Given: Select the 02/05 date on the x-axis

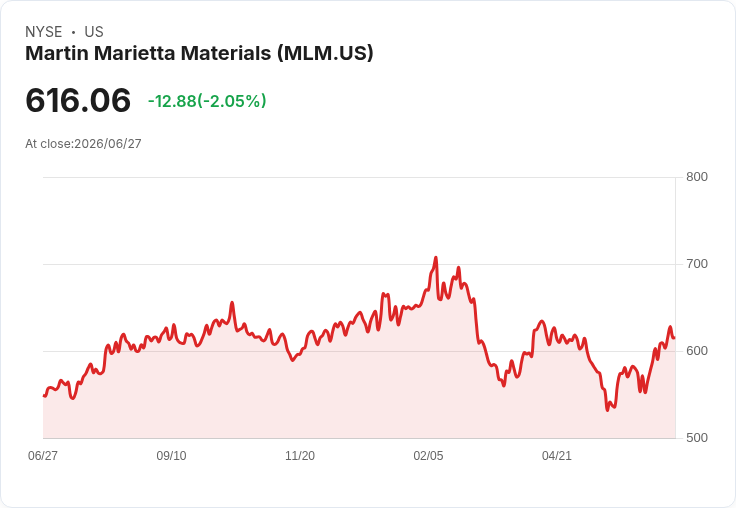Looking at the screenshot, I should coord(428,456).
